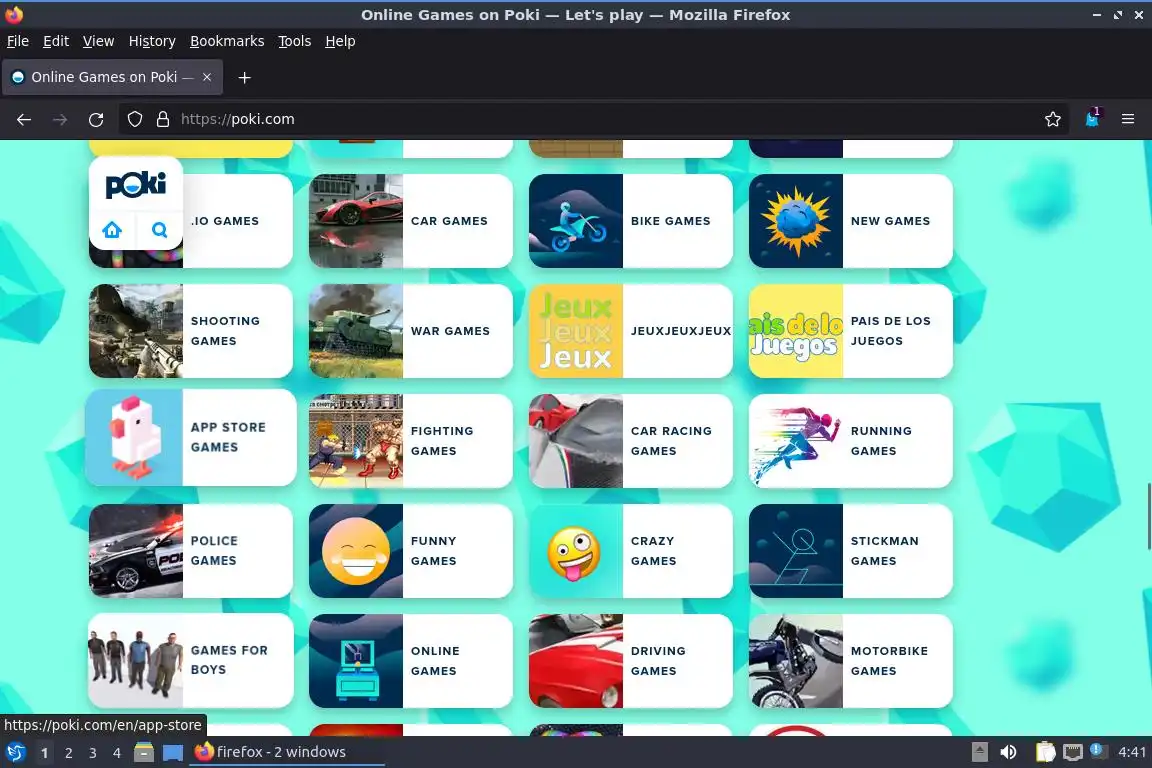Open the Games for Boys category
This screenshot has width=1152, height=768.
191,661
